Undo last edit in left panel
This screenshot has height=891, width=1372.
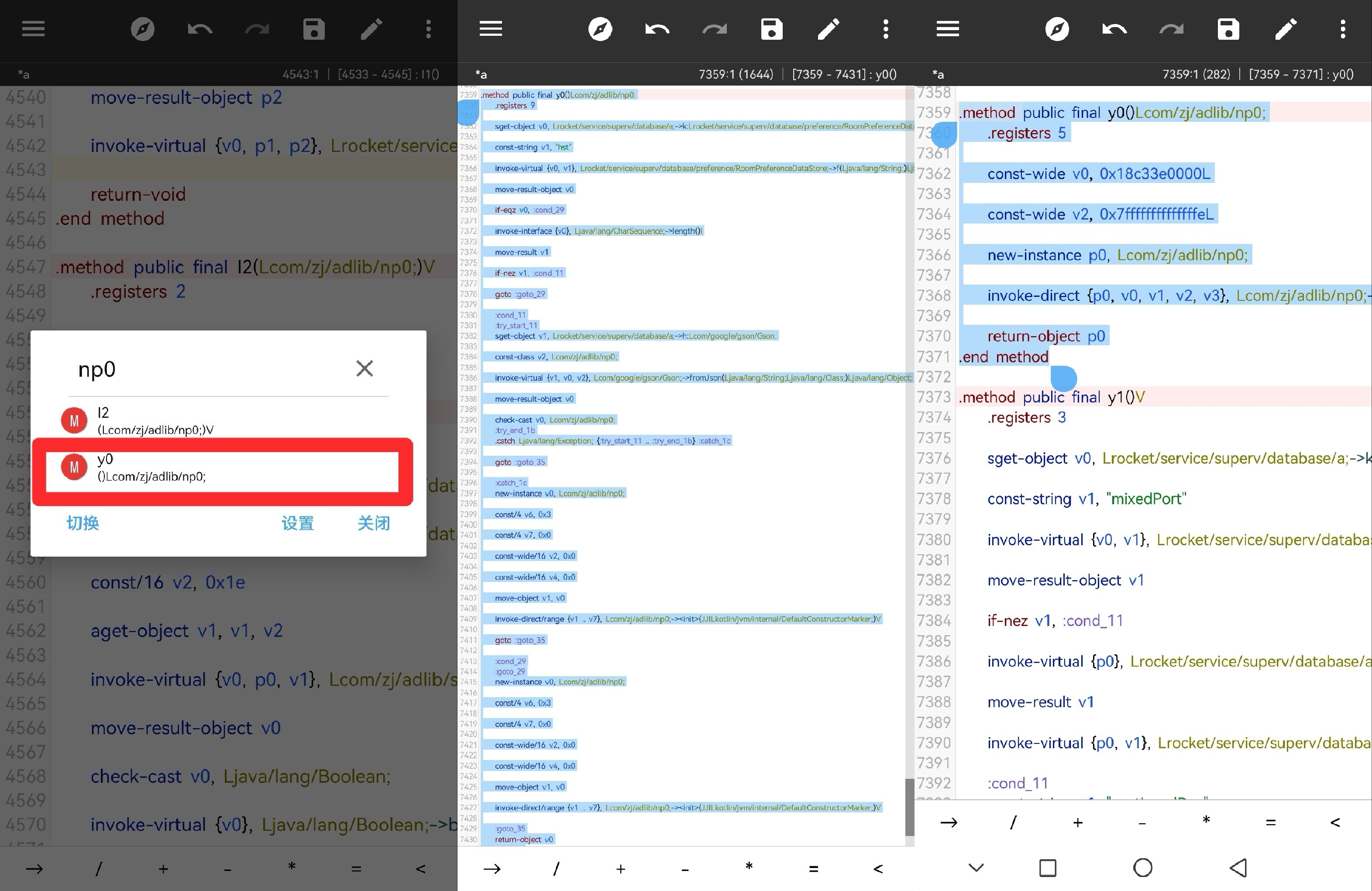[199, 29]
